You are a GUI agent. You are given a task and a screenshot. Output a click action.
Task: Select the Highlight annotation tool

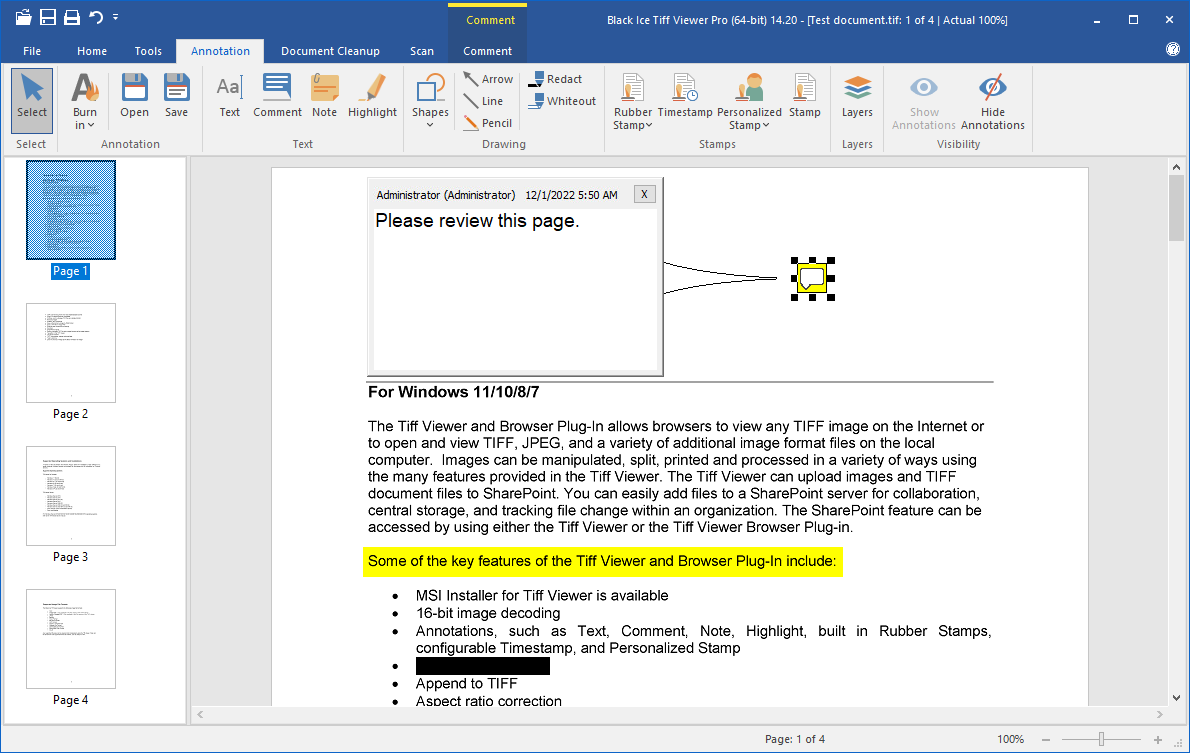click(372, 97)
